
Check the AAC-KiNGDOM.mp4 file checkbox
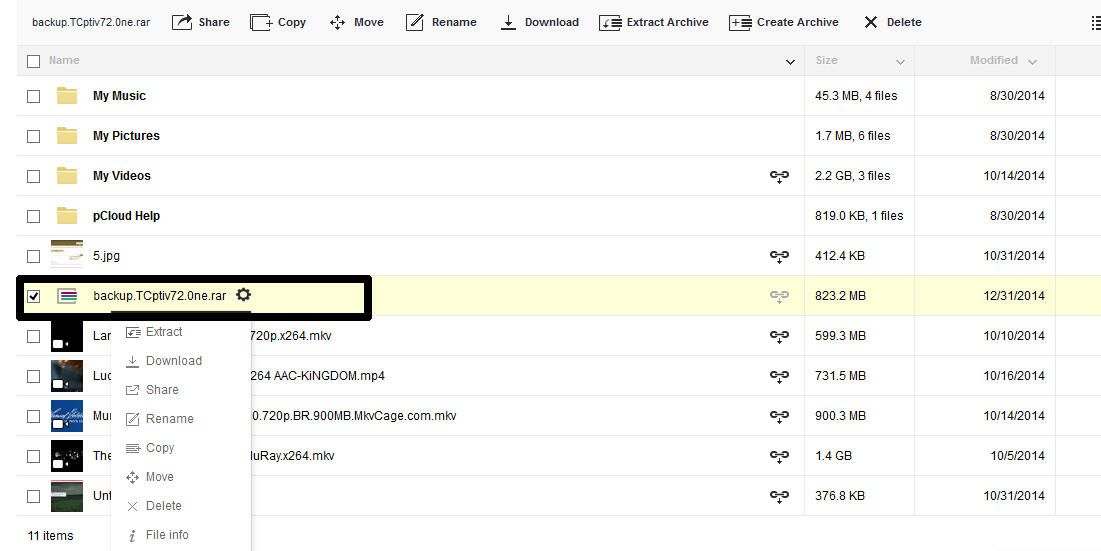click(34, 376)
